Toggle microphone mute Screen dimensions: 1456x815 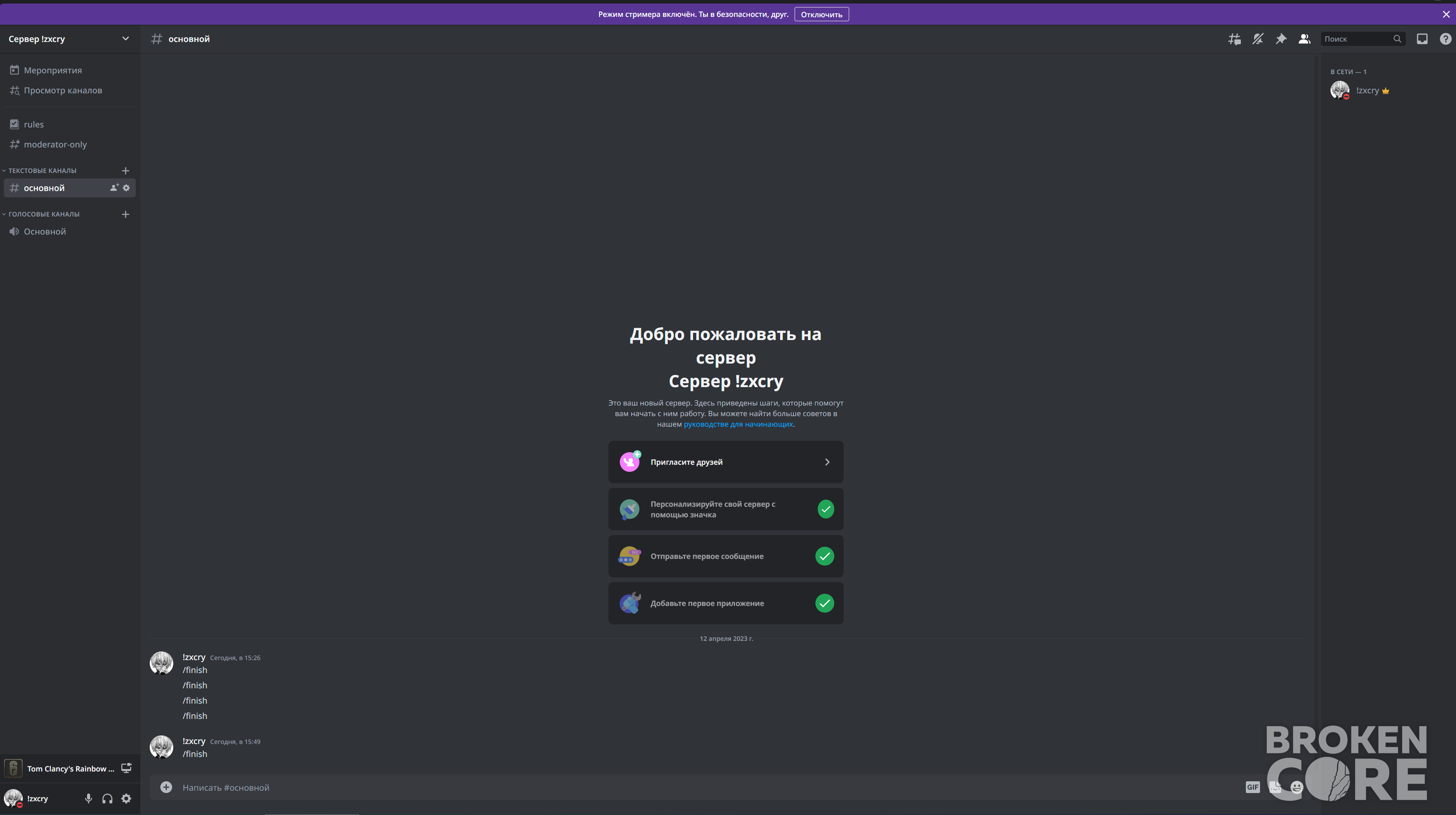[x=88, y=799]
